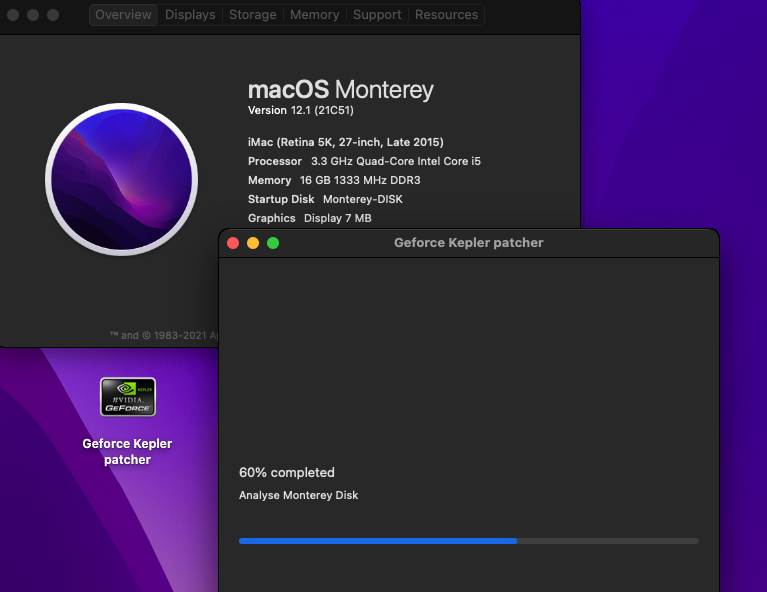
Task: Click the 'macOS Monterey' heading
Action: pos(340,90)
